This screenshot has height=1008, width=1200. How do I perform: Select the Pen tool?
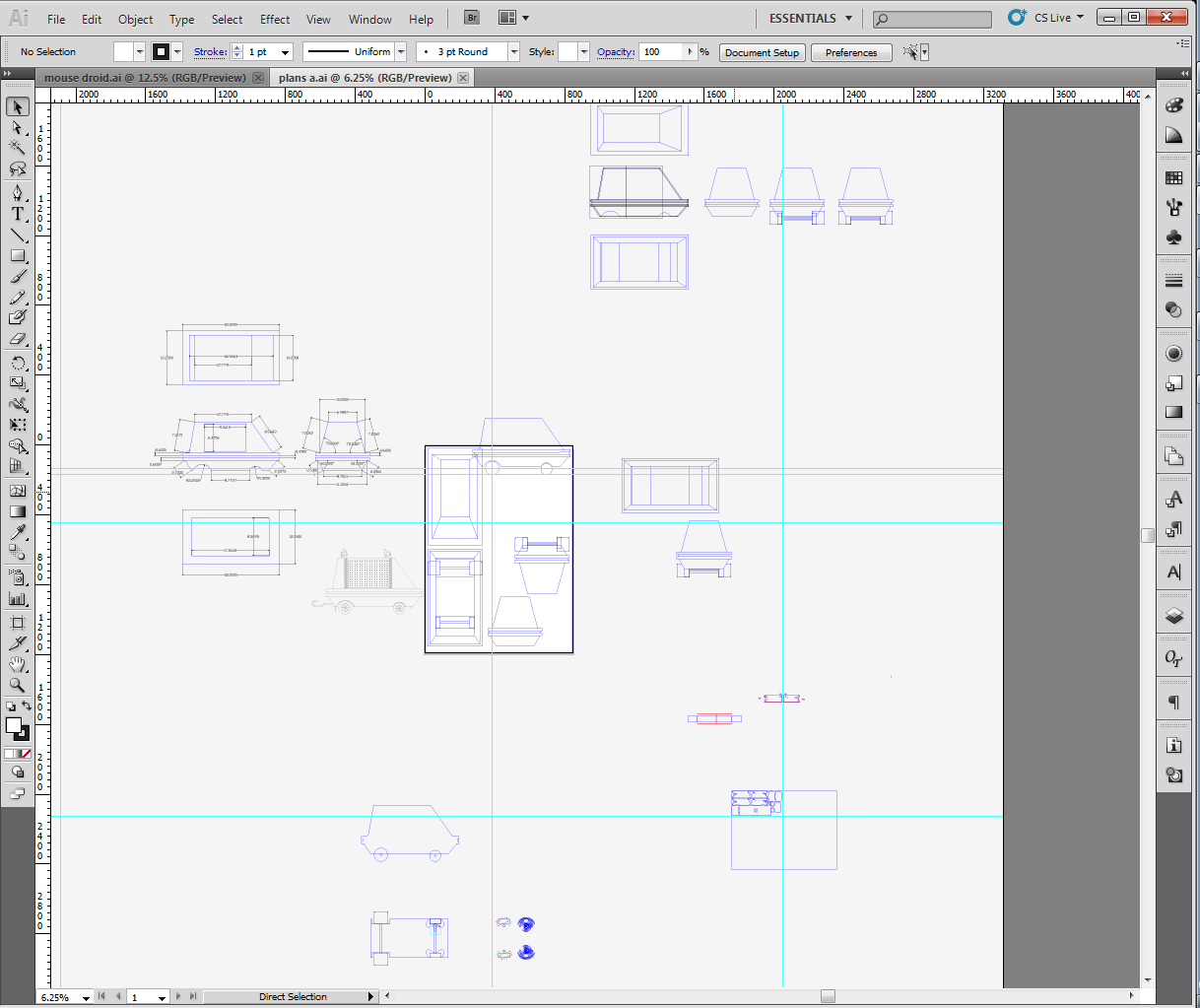pyautogui.click(x=18, y=192)
